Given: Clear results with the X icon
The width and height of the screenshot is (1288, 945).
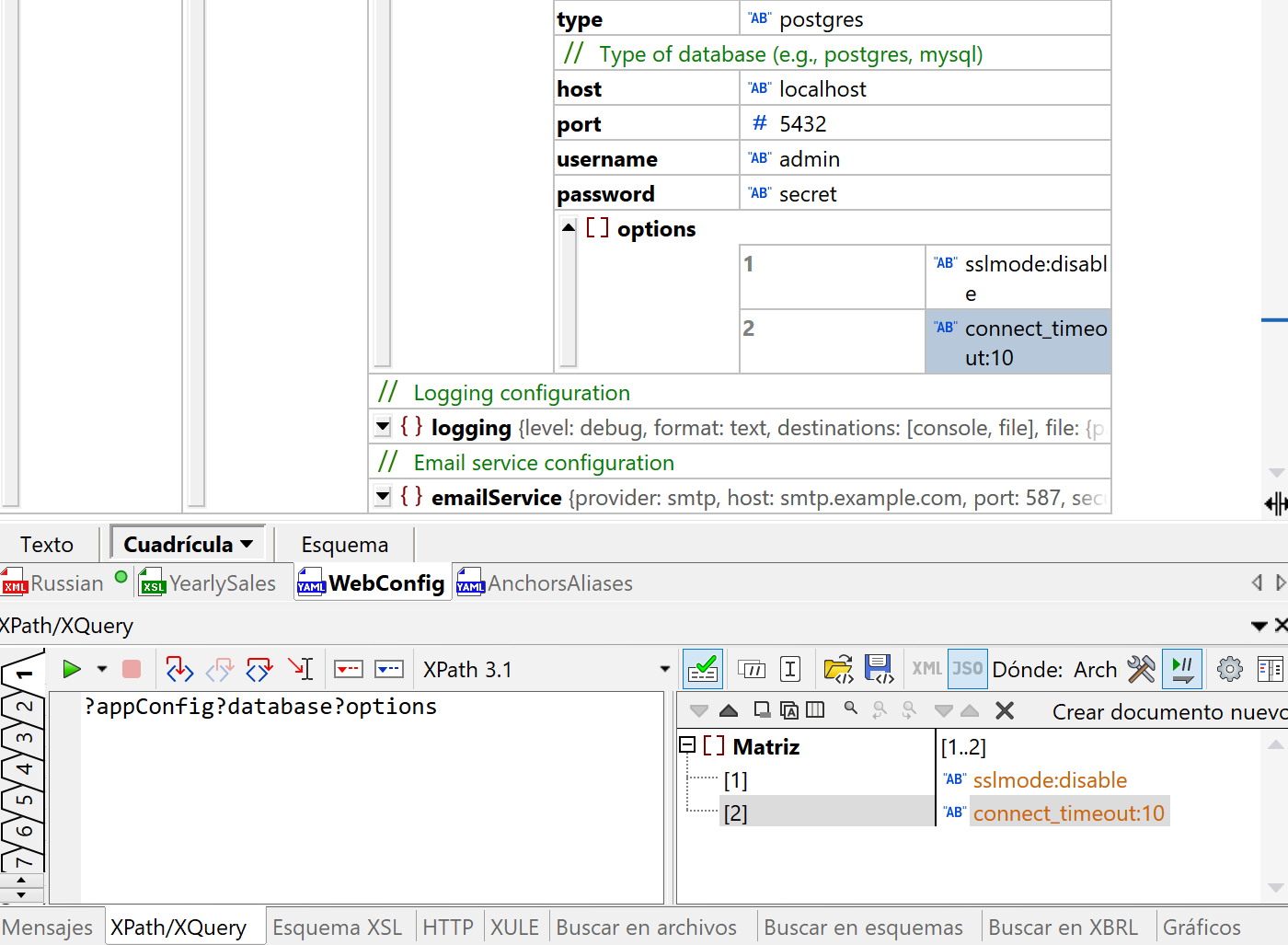Looking at the screenshot, I should tap(1005, 710).
